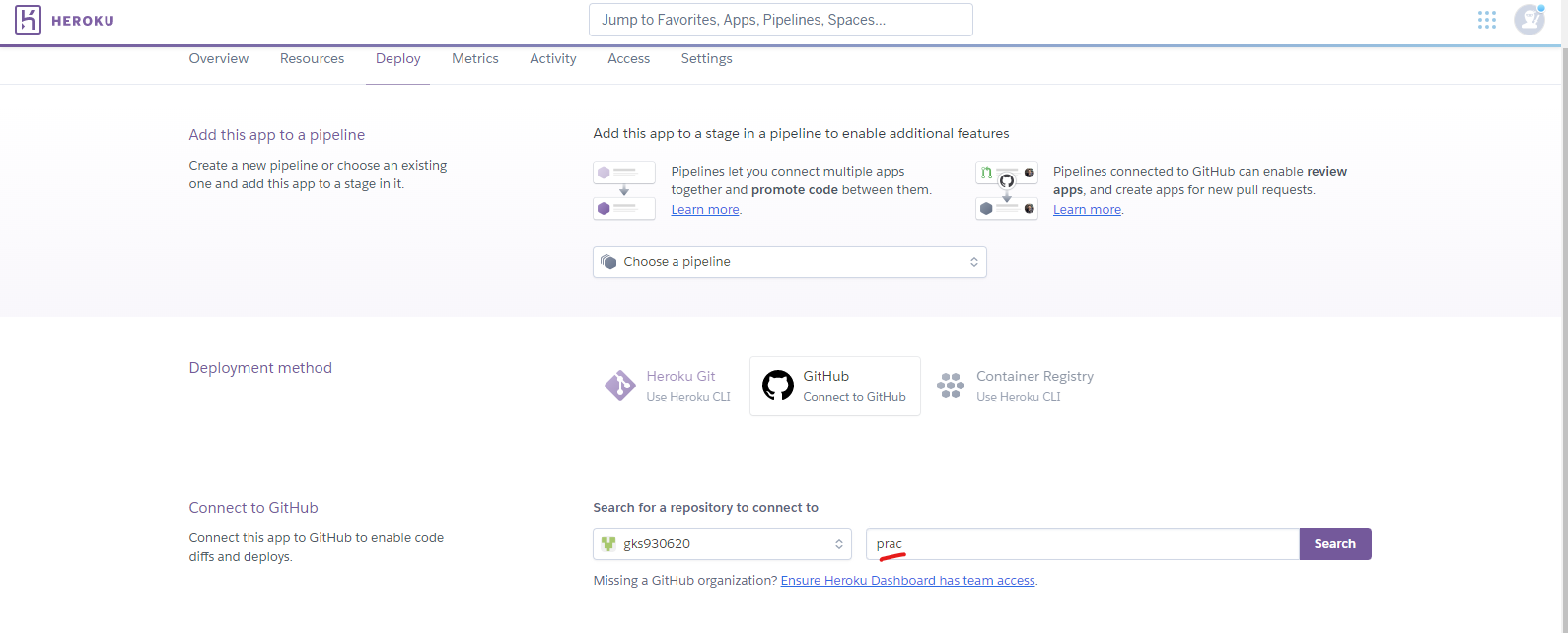This screenshot has width=1568, height=633.
Task: Click the pipeline icon in Choose a pipeline
Action: tap(608, 262)
